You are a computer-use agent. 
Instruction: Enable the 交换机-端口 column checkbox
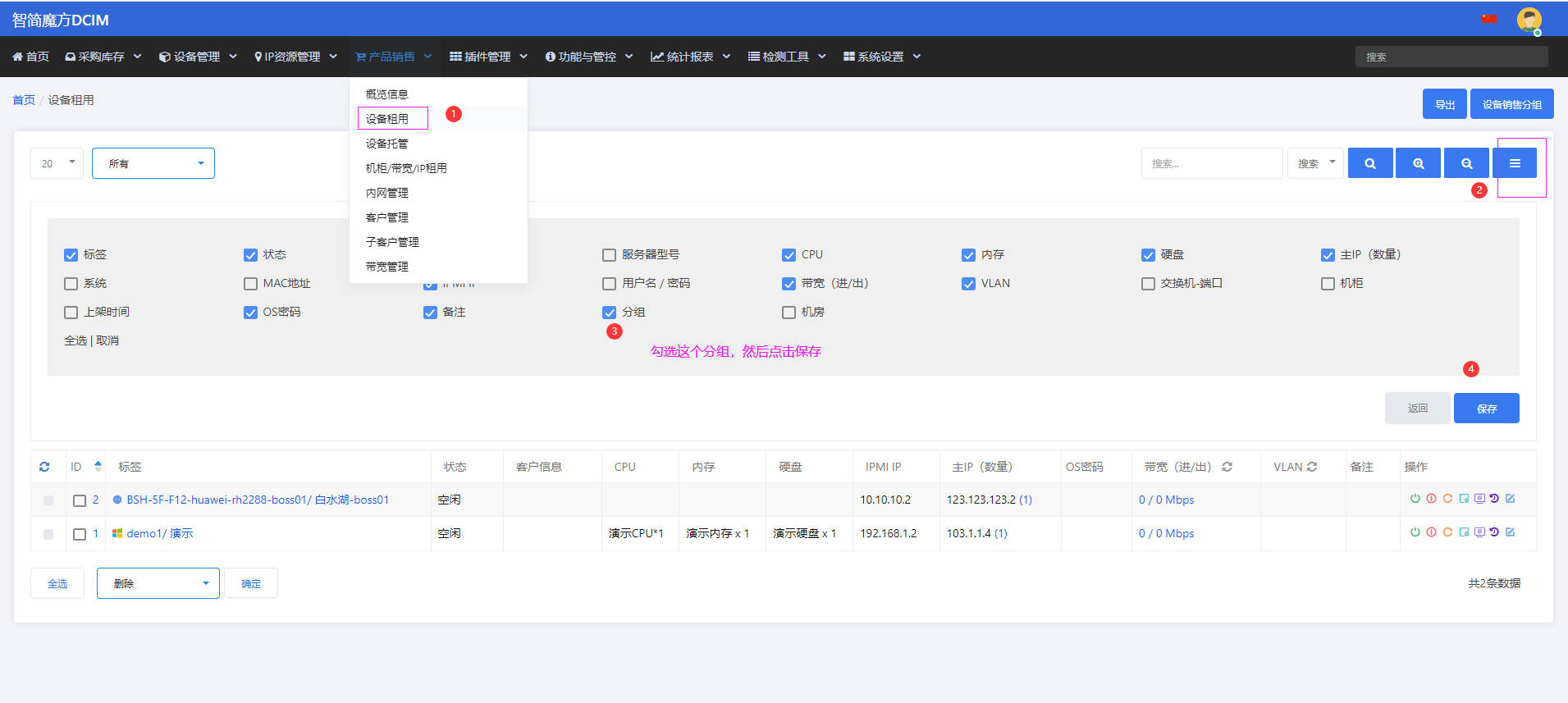coord(1148,284)
